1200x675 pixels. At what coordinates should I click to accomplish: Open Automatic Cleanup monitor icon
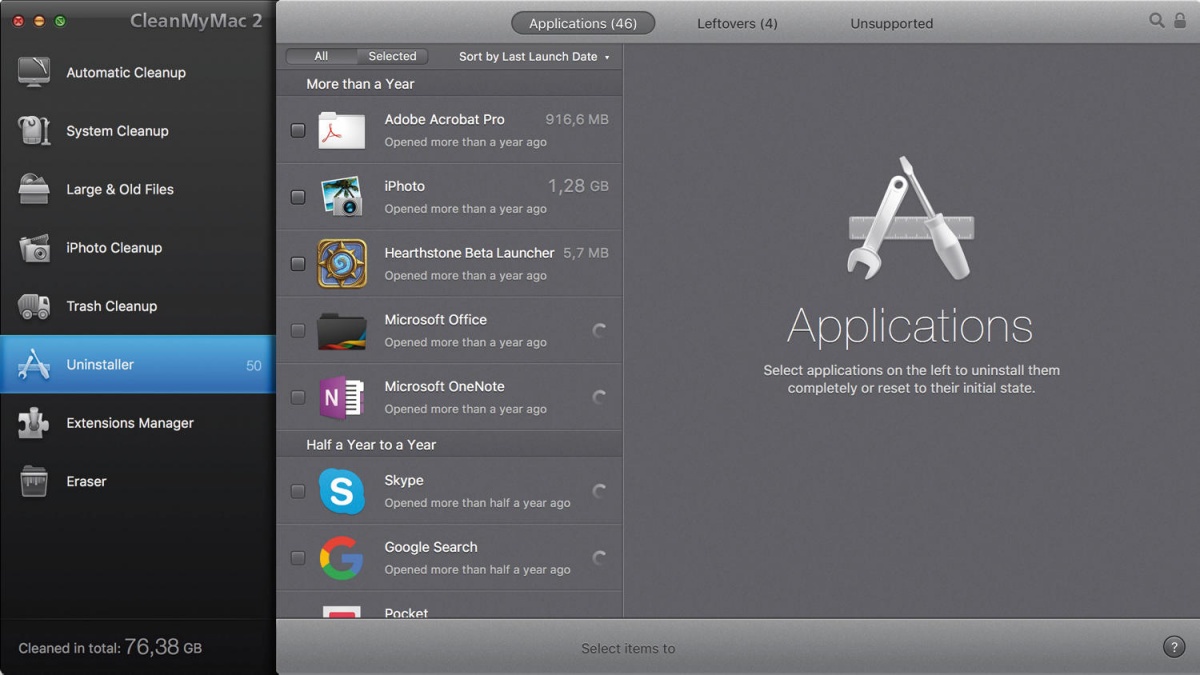(34, 72)
